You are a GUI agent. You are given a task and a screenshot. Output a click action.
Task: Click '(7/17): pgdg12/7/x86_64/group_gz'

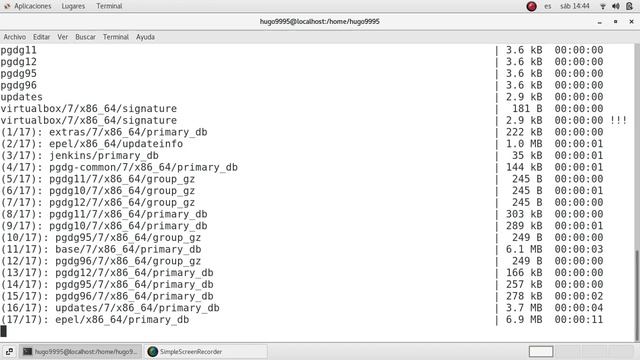(98, 202)
